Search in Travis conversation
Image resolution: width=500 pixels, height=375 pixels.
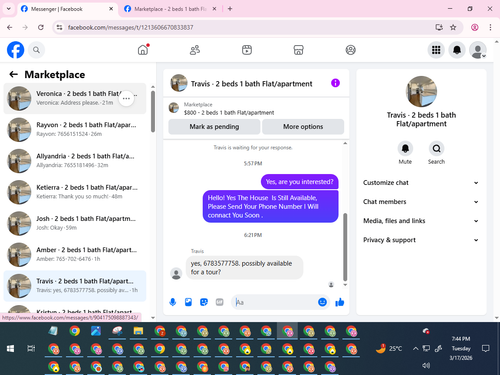click(436, 149)
